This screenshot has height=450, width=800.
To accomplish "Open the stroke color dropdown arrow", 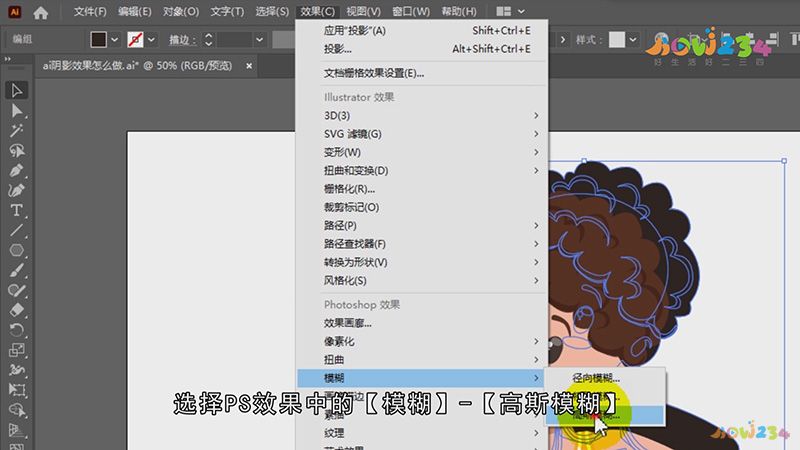I will pos(152,39).
